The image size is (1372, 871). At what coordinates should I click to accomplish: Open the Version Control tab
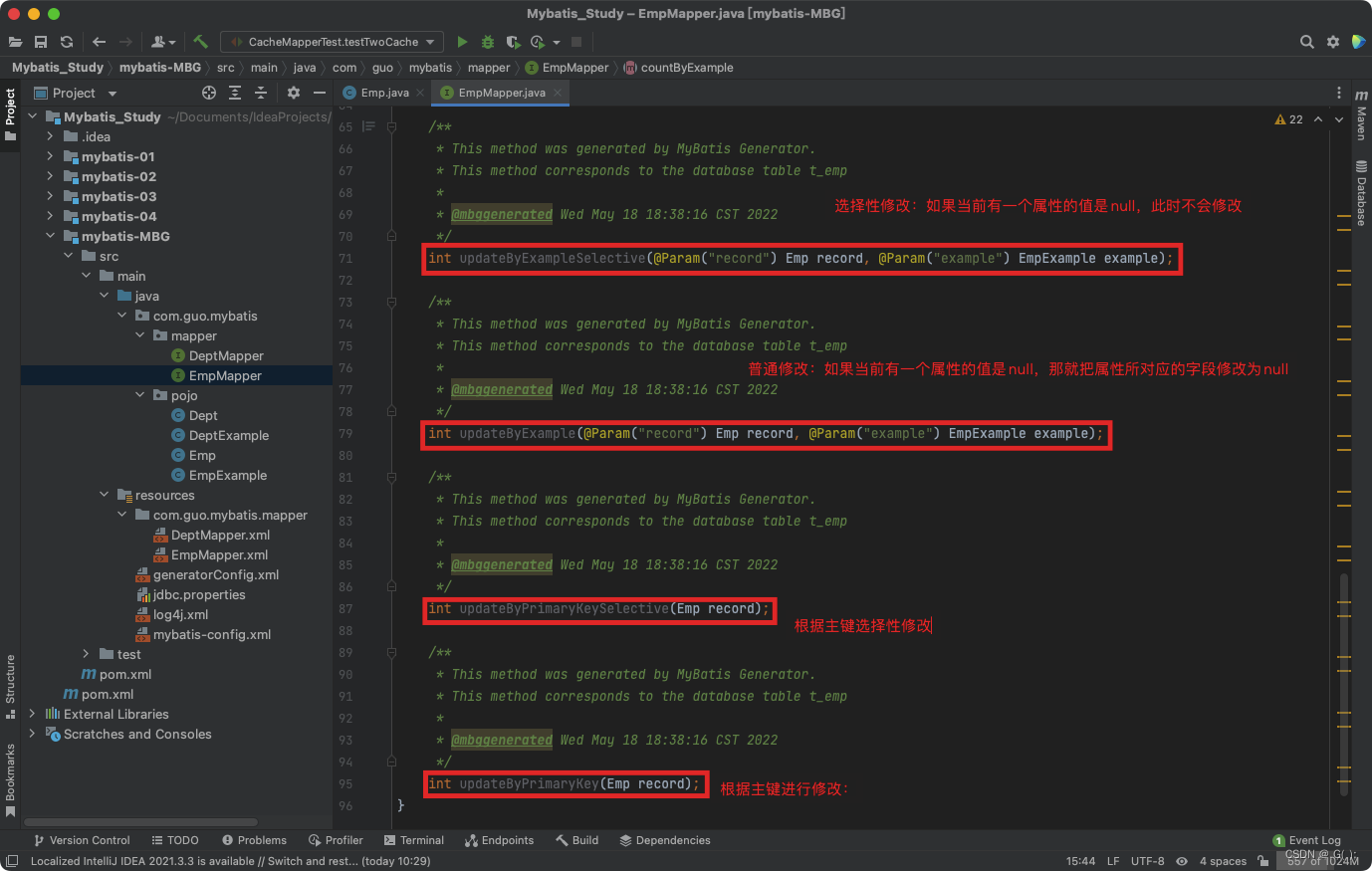(x=82, y=840)
